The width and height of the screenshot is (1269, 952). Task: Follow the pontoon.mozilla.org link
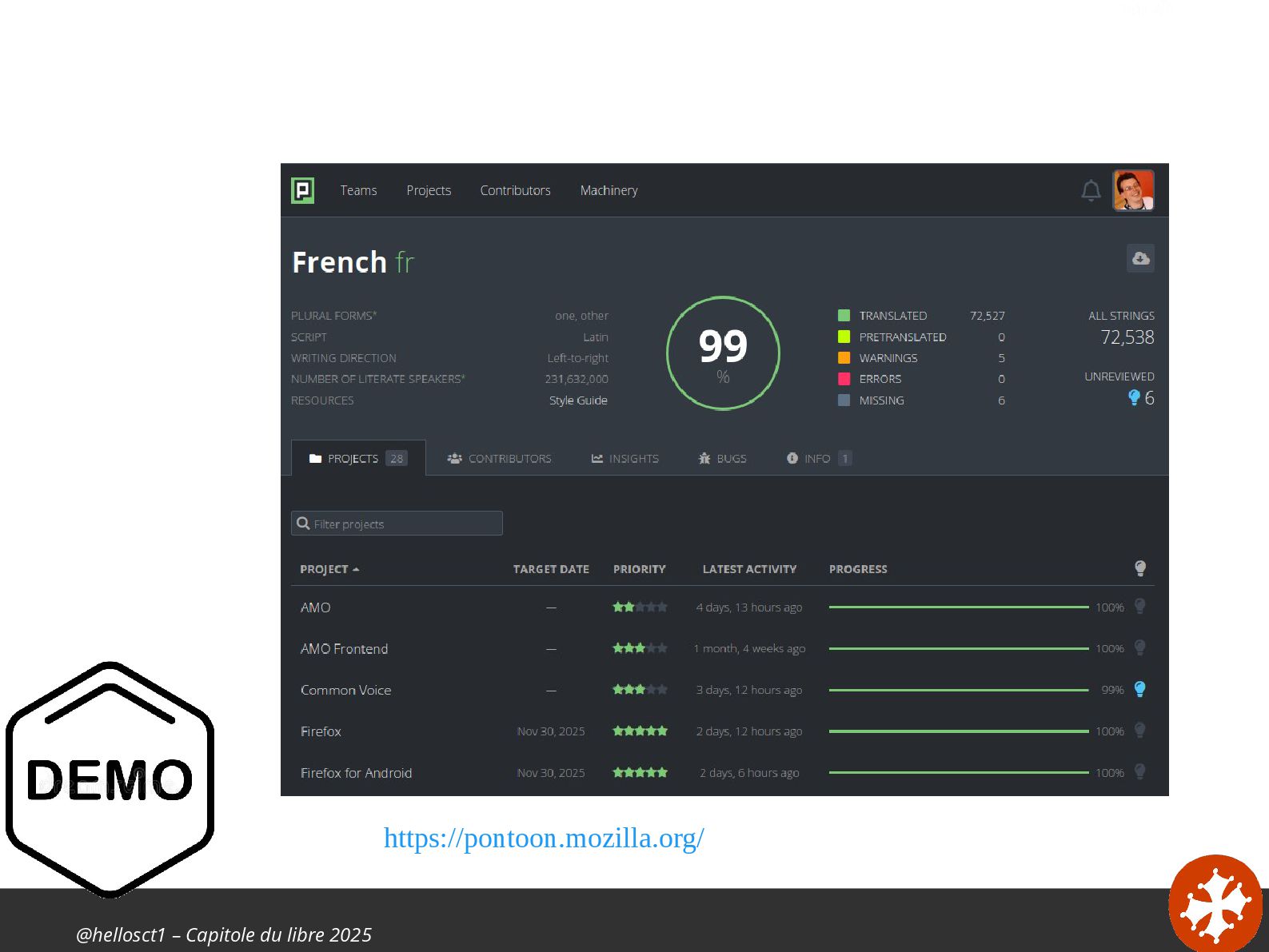pos(544,838)
